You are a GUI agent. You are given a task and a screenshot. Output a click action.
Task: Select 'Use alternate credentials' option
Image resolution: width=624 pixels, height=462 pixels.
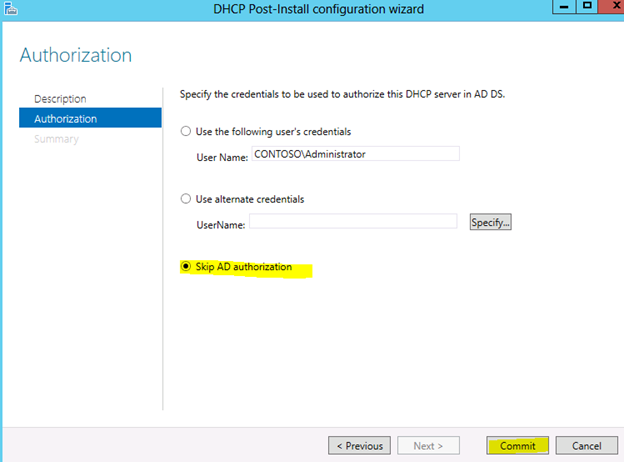(x=186, y=199)
